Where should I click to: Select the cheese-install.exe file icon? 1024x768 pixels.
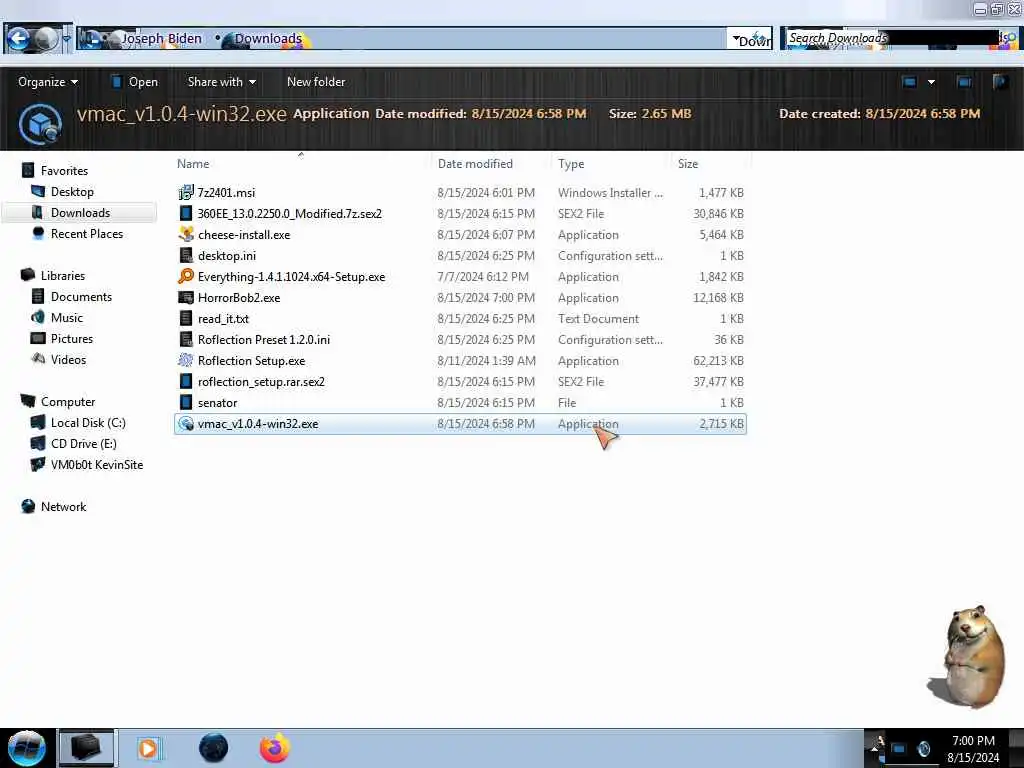click(186, 234)
